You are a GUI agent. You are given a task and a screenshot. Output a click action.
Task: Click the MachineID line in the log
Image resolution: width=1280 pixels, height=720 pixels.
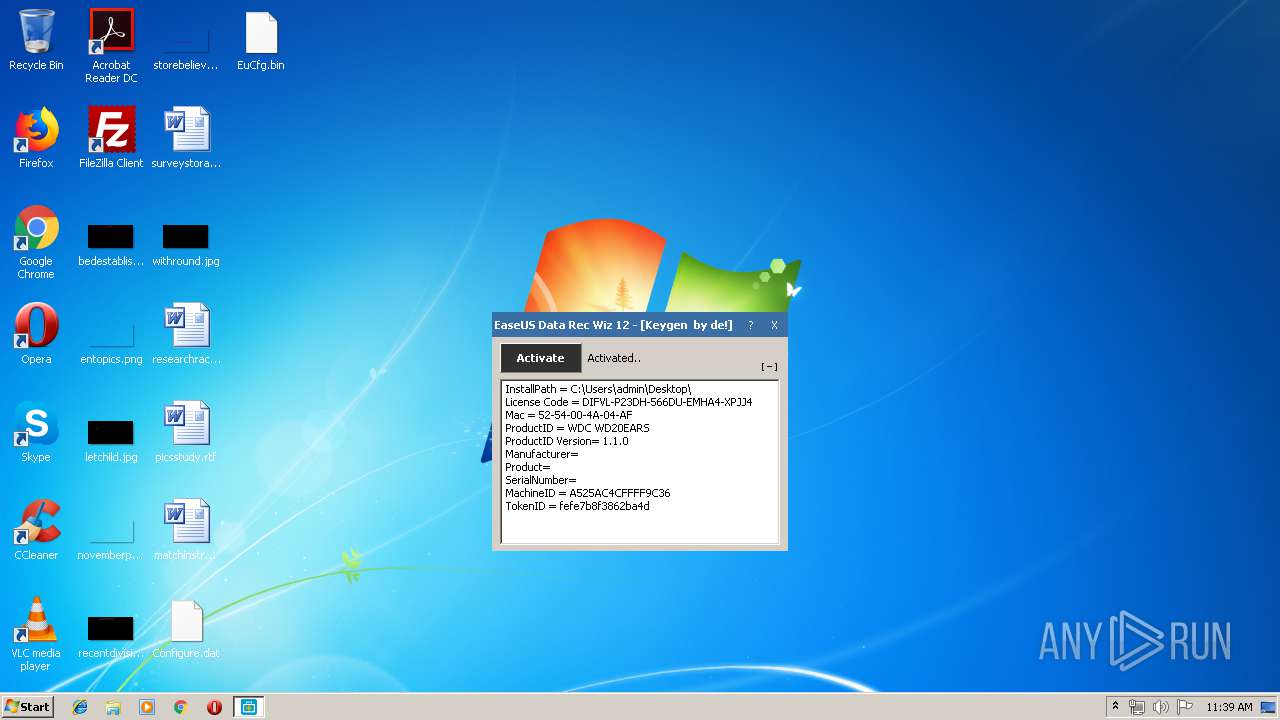pyautogui.click(x=587, y=493)
